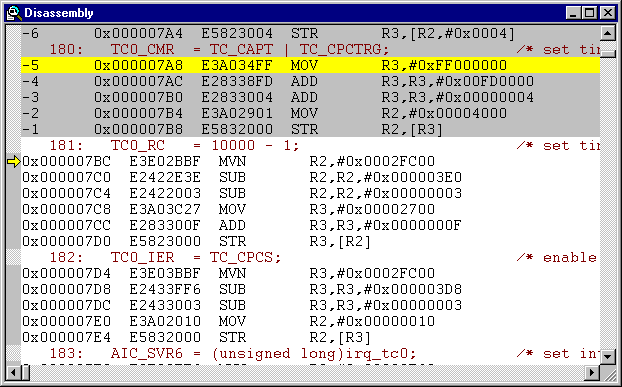This screenshot has height=387, width=622.
Task: Select source line 180 TC0_CMR
Action: (310, 50)
